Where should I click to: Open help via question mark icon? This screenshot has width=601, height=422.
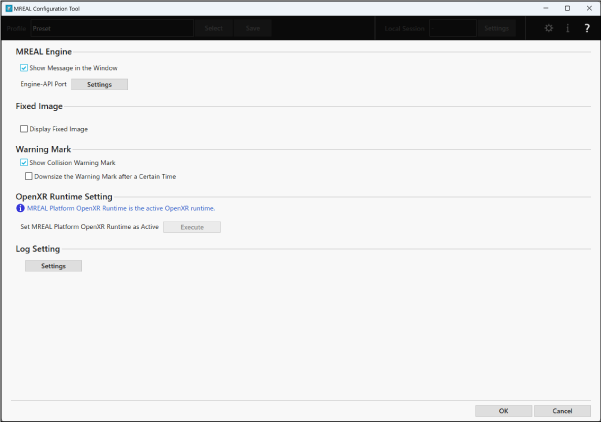(587, 28)
